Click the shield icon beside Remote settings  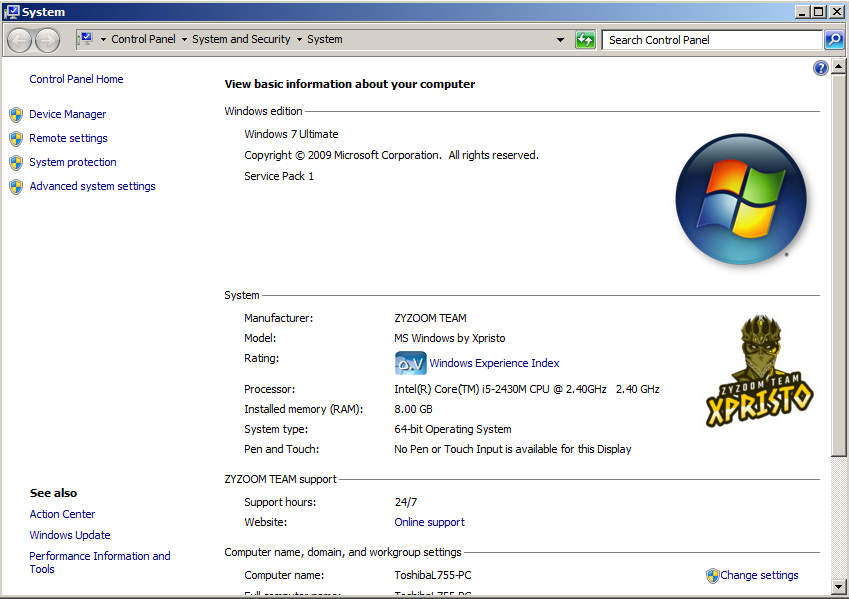16,139
